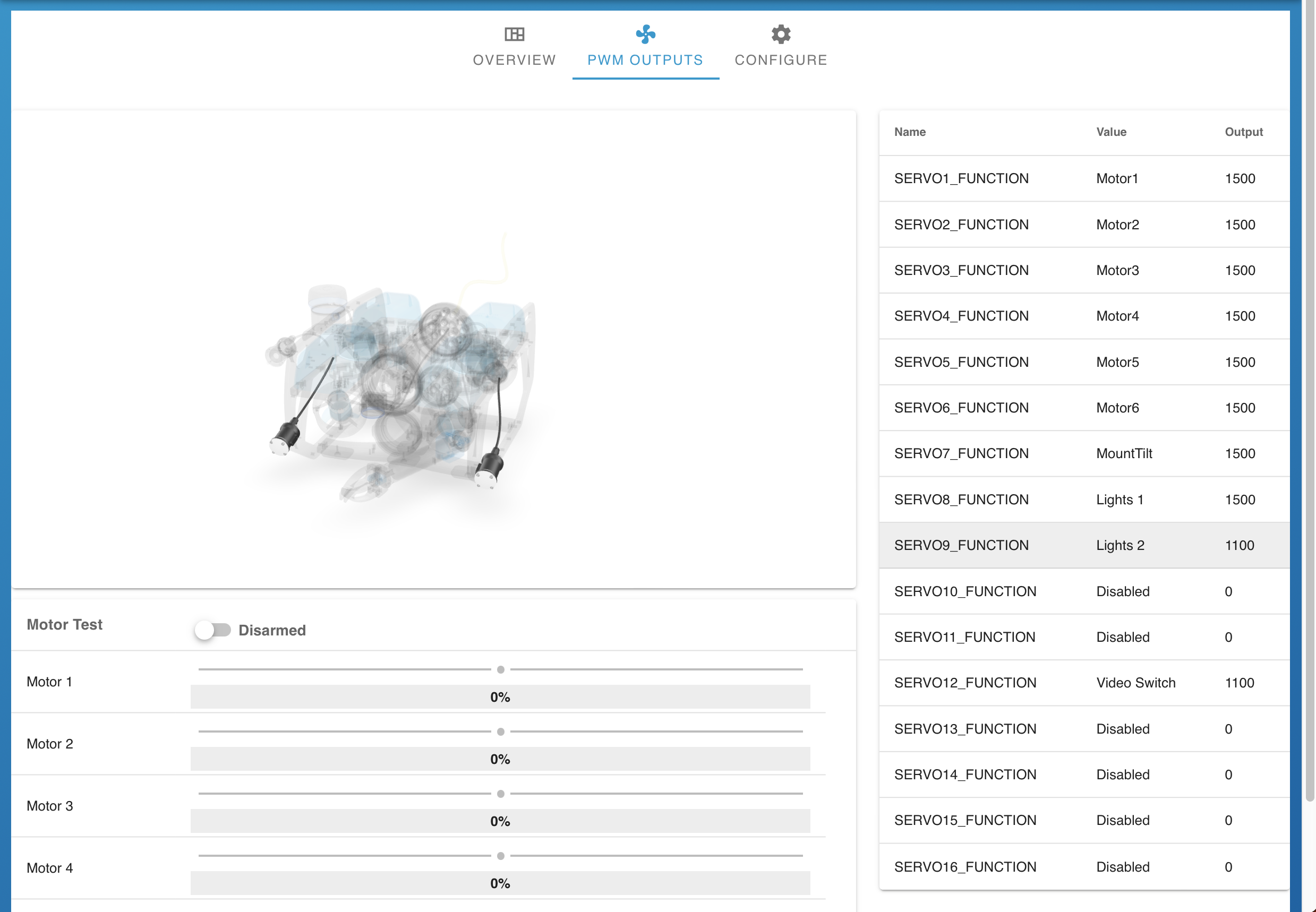Click the Value column header
Viewport: 1316px width, 912px height.
point(1112,132)
